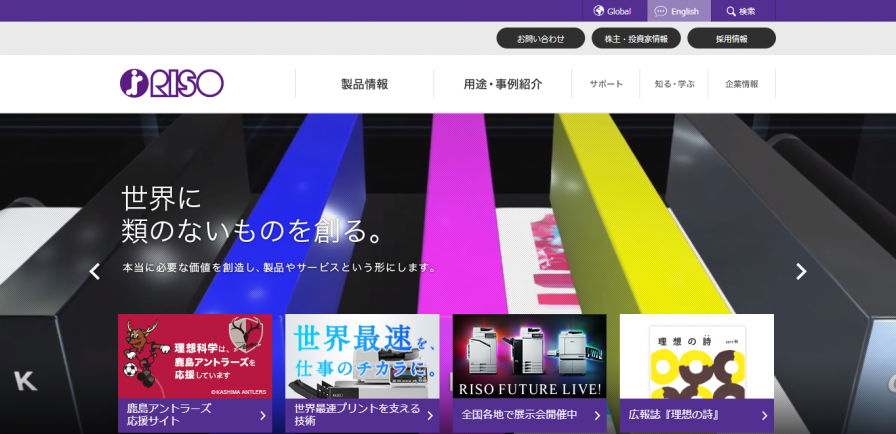The image size is (896, 434).
Task: Click chevron on 鹿島アントラーズ応援サイト card
Action: [263, 416]
